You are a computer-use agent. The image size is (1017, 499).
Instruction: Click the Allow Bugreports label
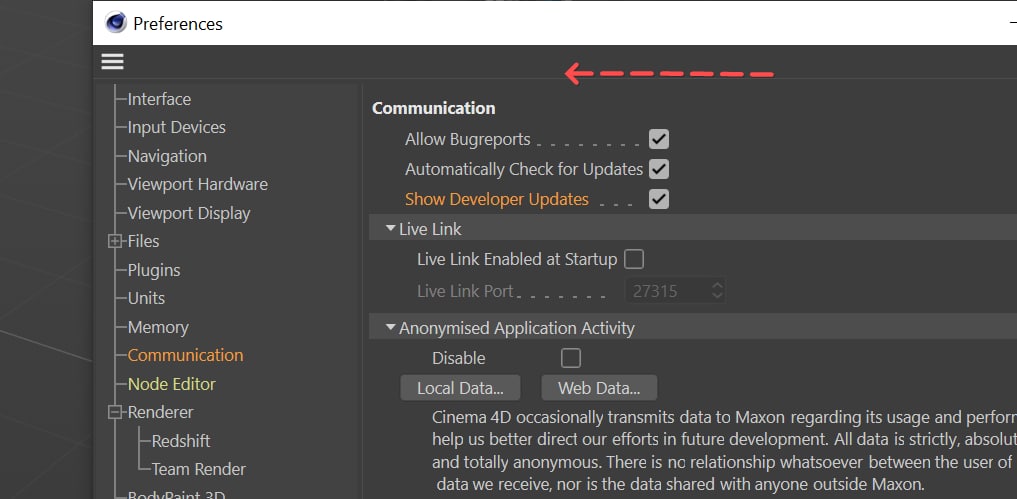point(468,140)
